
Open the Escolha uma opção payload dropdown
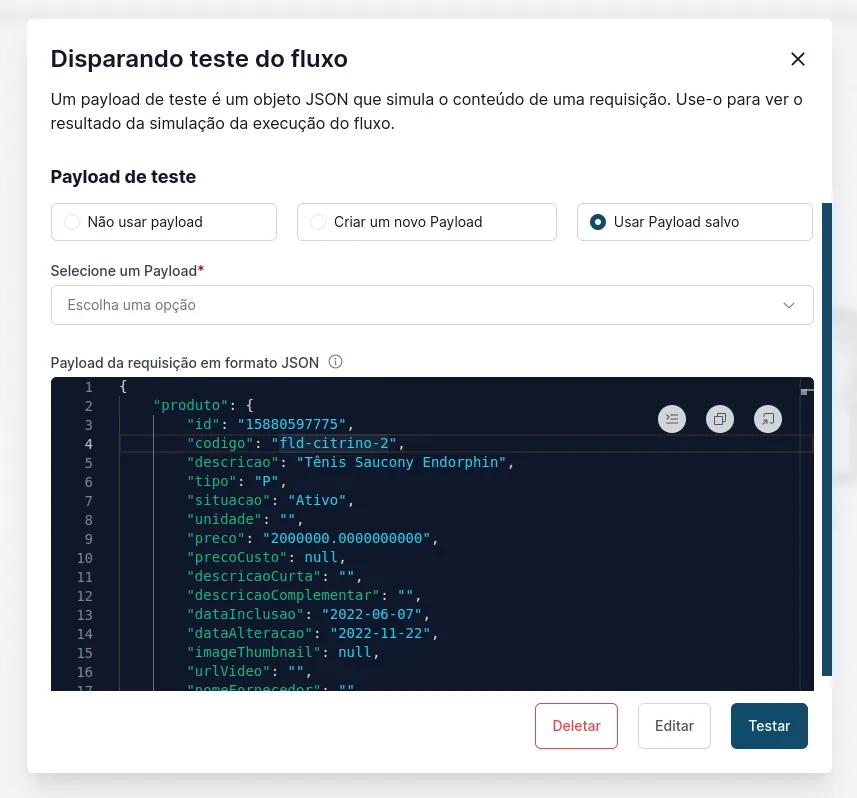pos(432,305)
